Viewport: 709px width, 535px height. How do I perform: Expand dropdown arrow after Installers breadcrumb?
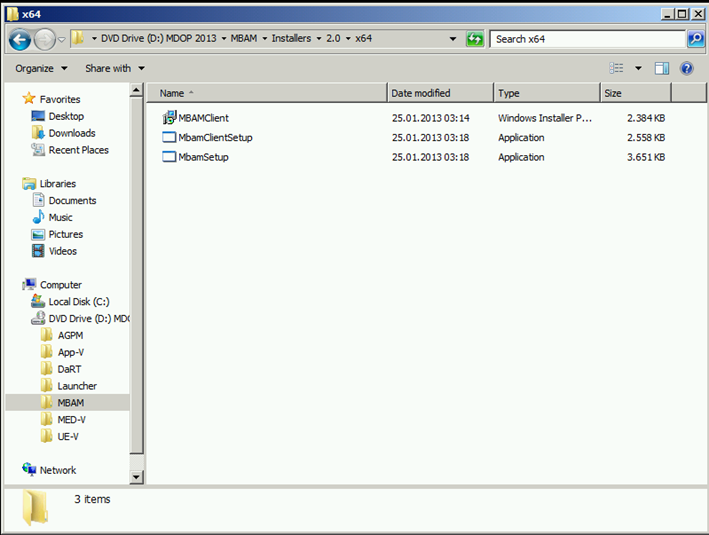(x=318, y=39)
